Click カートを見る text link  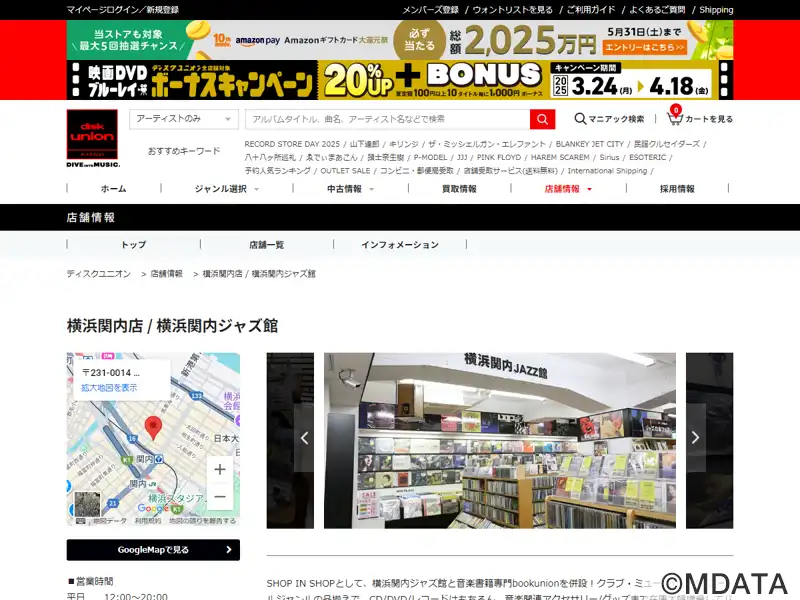coord(709,119)
